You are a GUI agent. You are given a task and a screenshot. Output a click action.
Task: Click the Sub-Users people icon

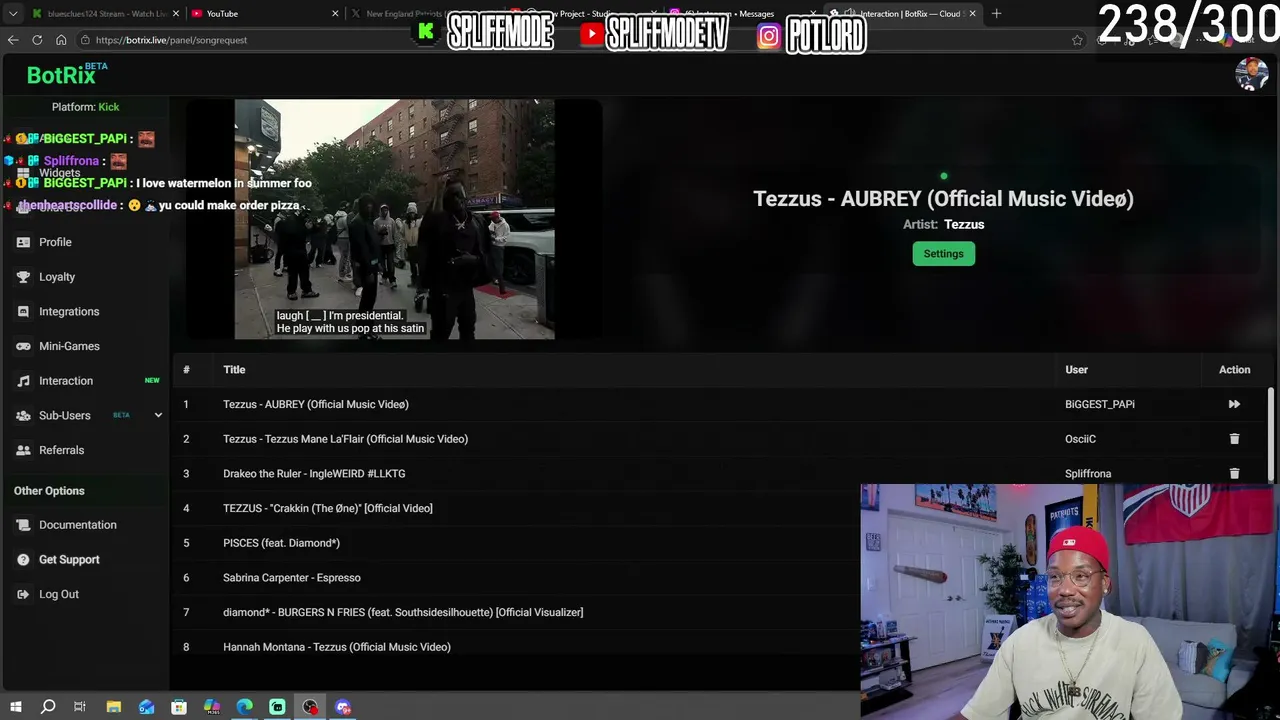23,416
